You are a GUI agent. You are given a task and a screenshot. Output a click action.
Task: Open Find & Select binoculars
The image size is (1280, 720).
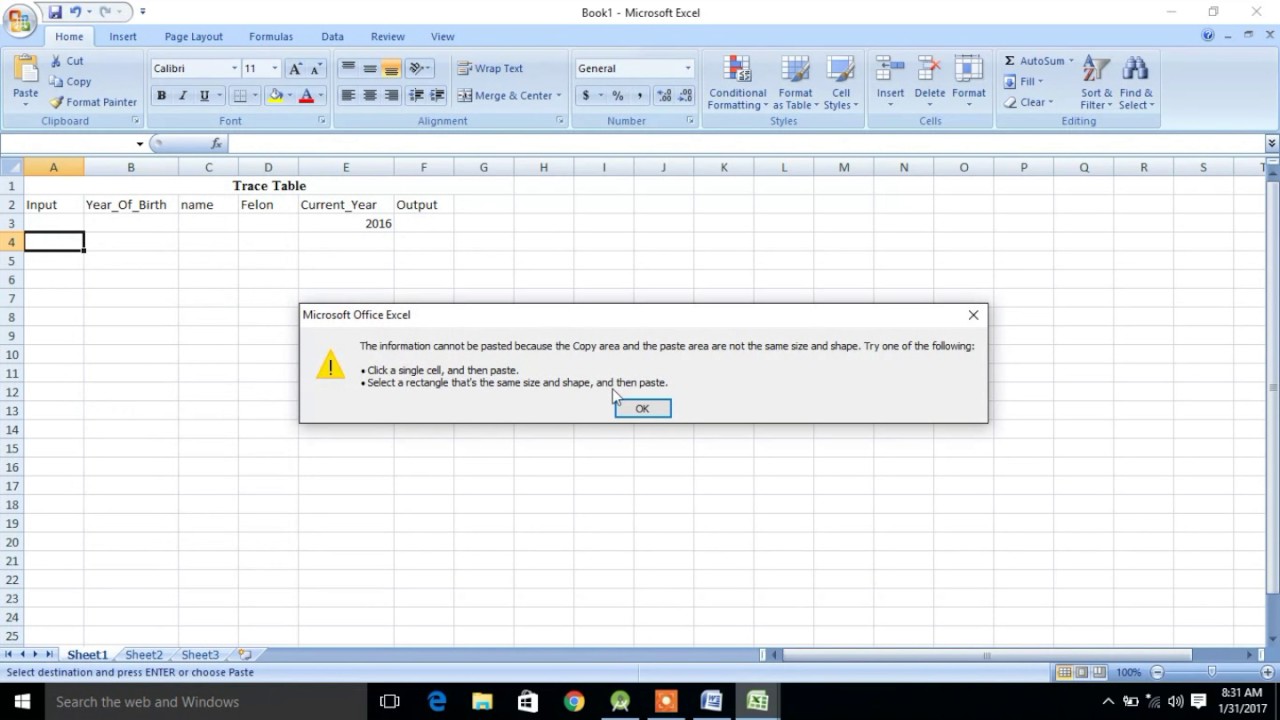(x=1135, y=83)
